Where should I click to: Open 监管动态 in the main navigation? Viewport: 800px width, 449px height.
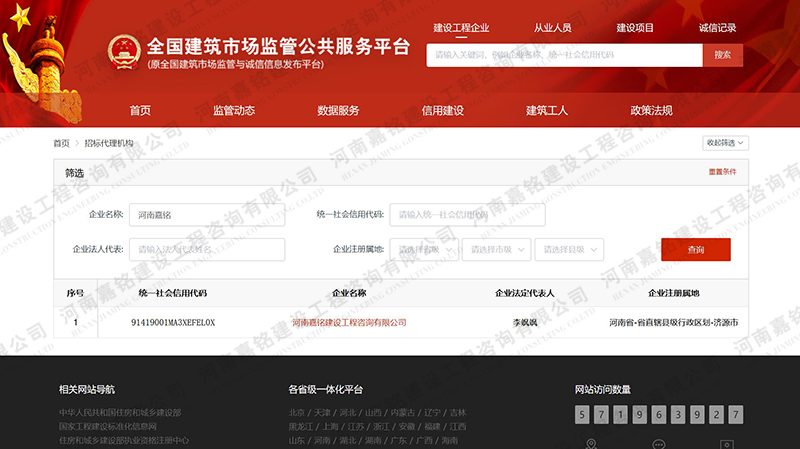[x=234, y=110]
